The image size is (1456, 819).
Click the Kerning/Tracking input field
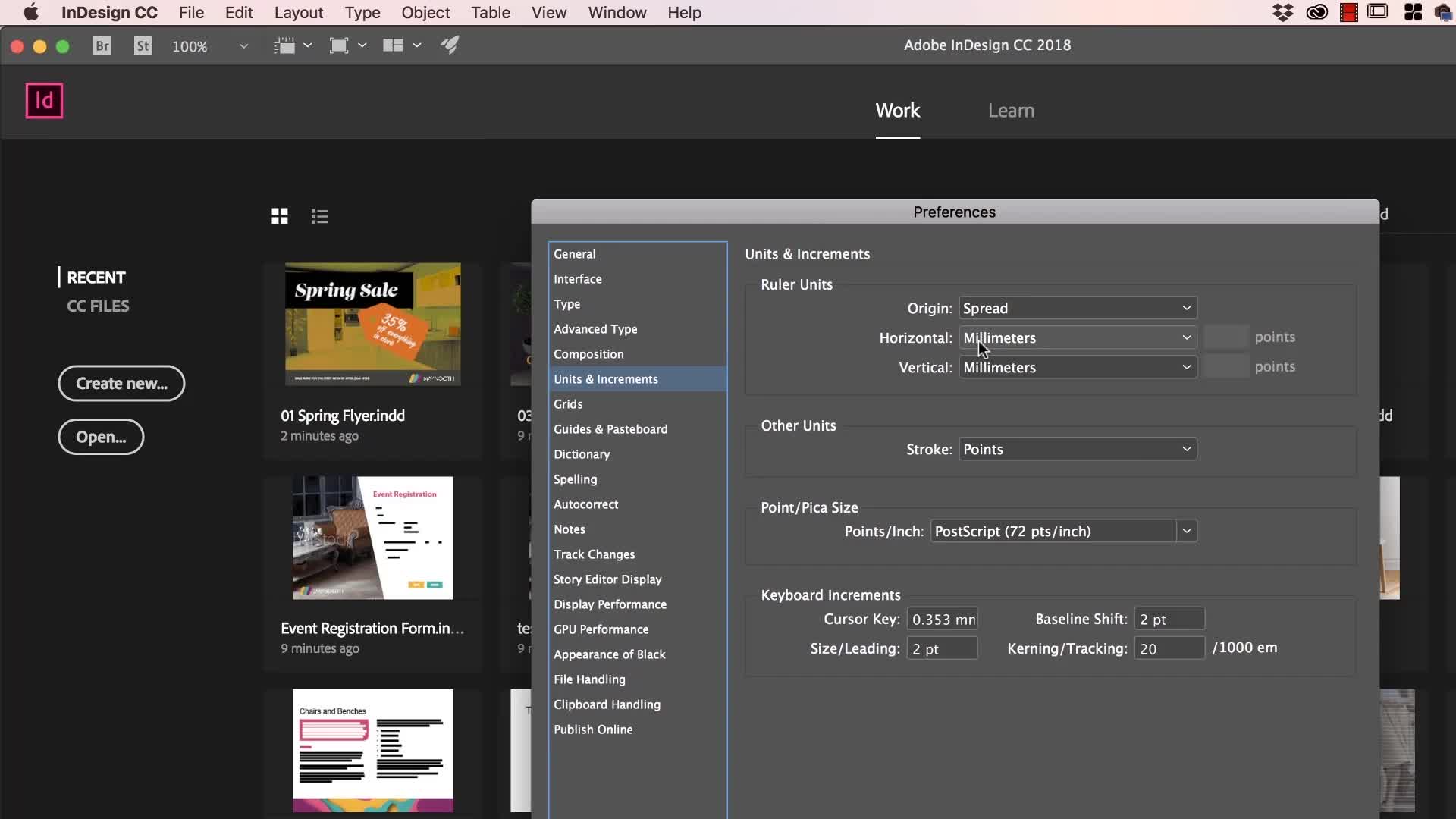(1169, 648)
